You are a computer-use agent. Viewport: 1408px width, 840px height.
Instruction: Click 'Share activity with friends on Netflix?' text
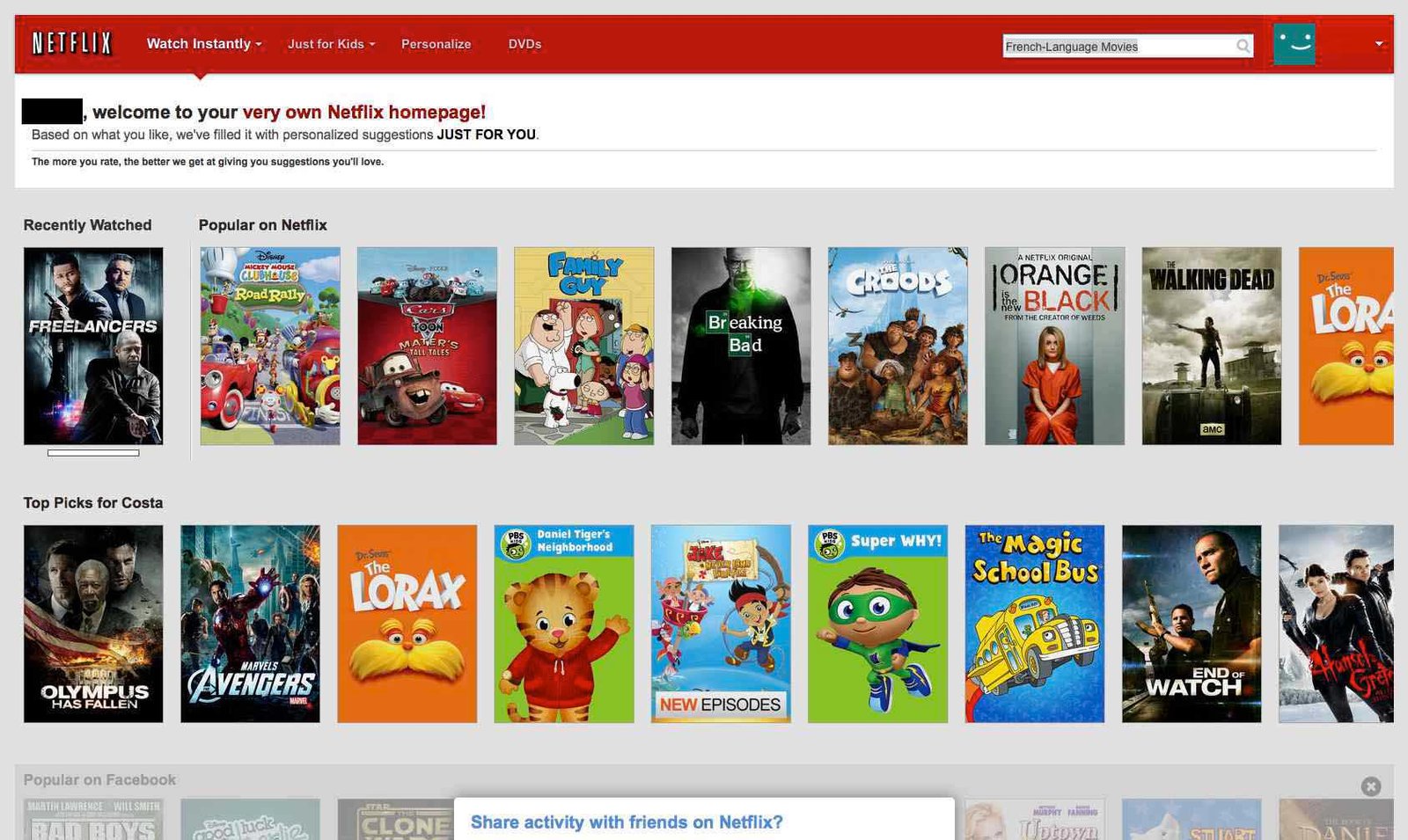627,822
